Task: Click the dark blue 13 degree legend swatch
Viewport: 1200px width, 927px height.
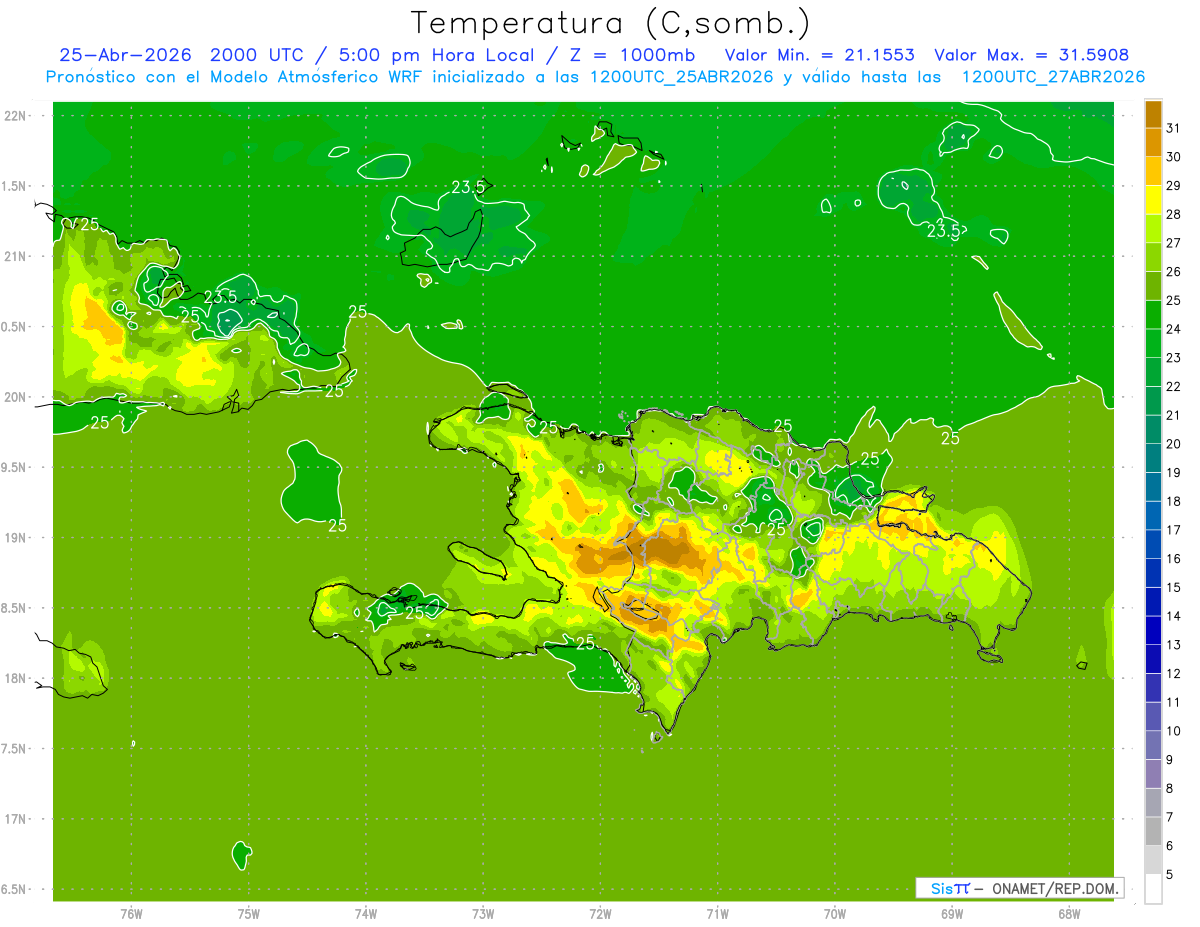Action: (x=1153, y=631)
